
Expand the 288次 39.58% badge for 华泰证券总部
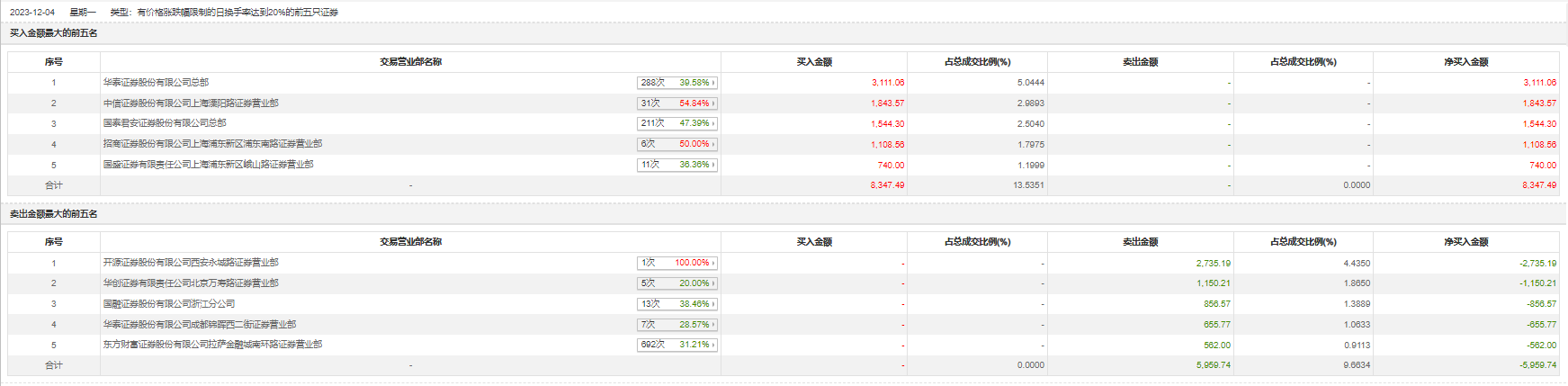(x=677, y=83)
